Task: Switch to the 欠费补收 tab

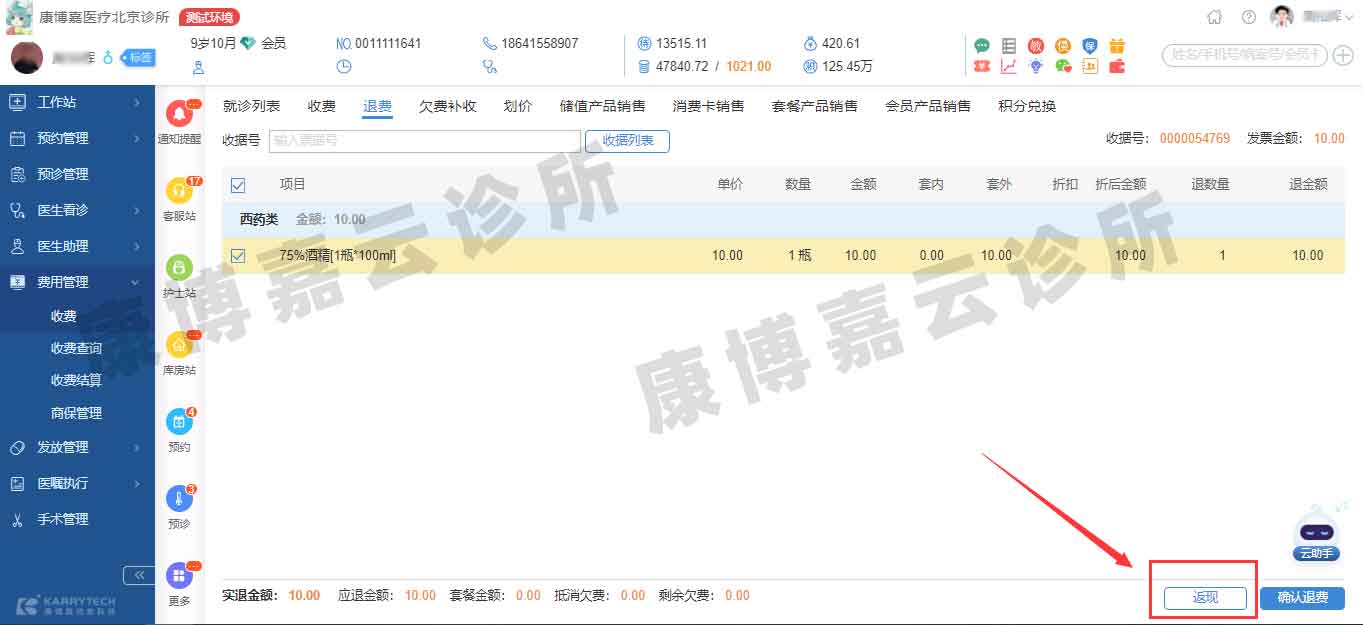Action: click(447, 106)
